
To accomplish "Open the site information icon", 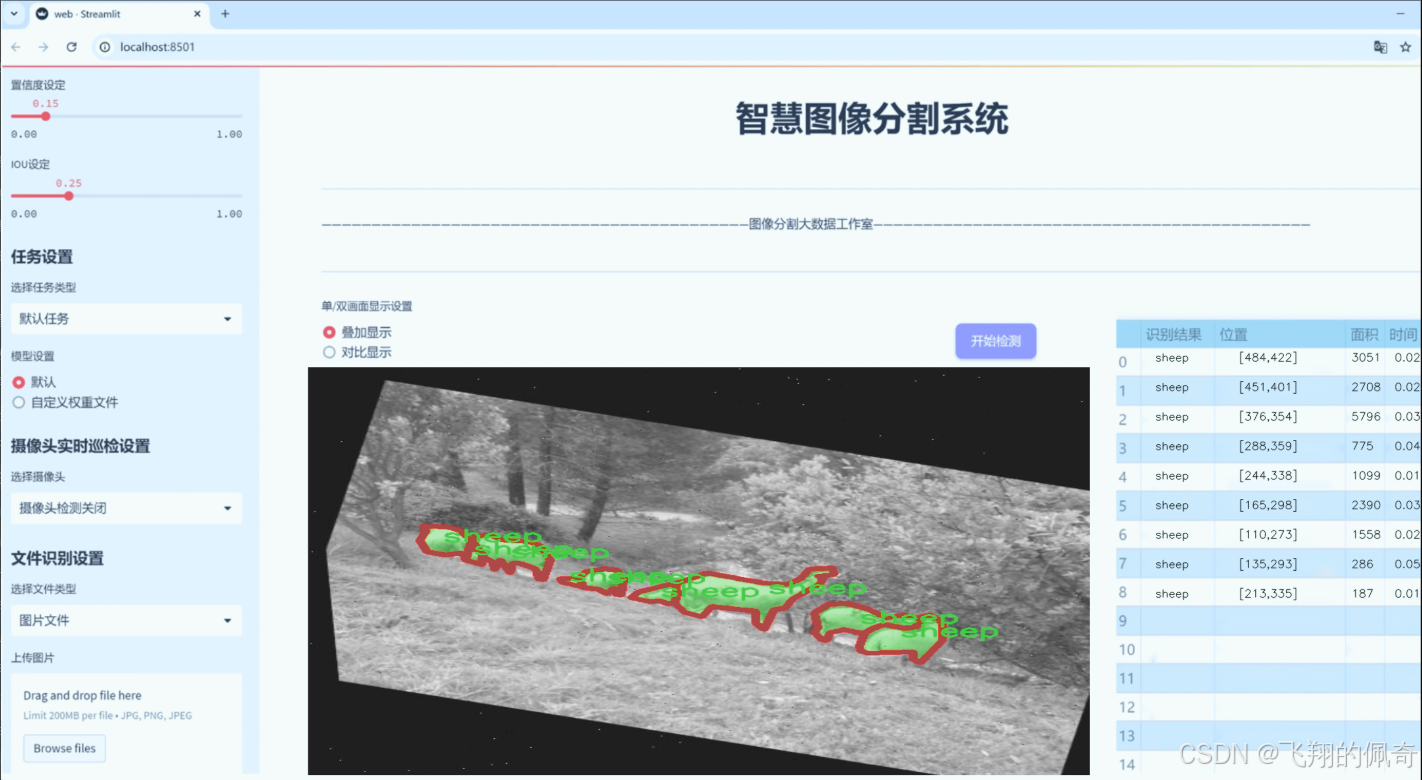I will point(104,47).
